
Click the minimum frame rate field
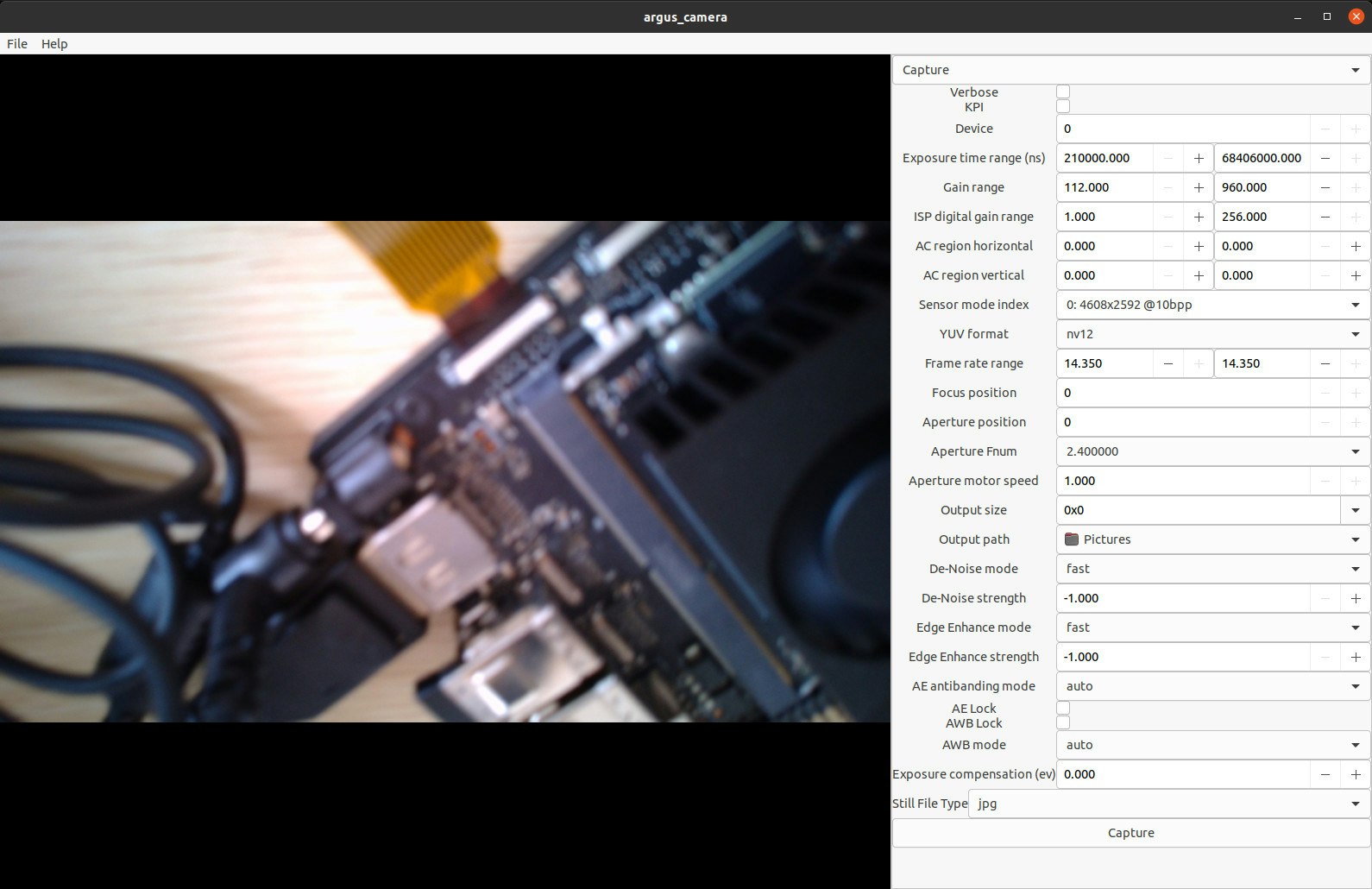tap(1105, 363)
